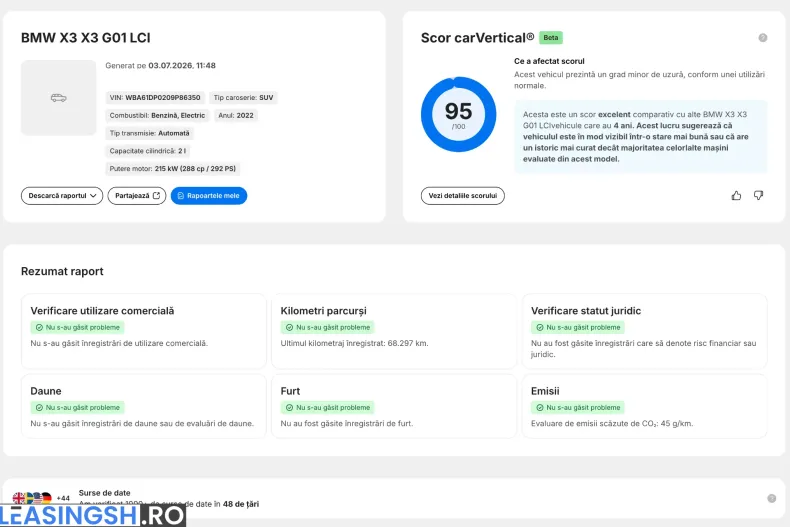Click the Surse de date label

[x=104, y=493]
